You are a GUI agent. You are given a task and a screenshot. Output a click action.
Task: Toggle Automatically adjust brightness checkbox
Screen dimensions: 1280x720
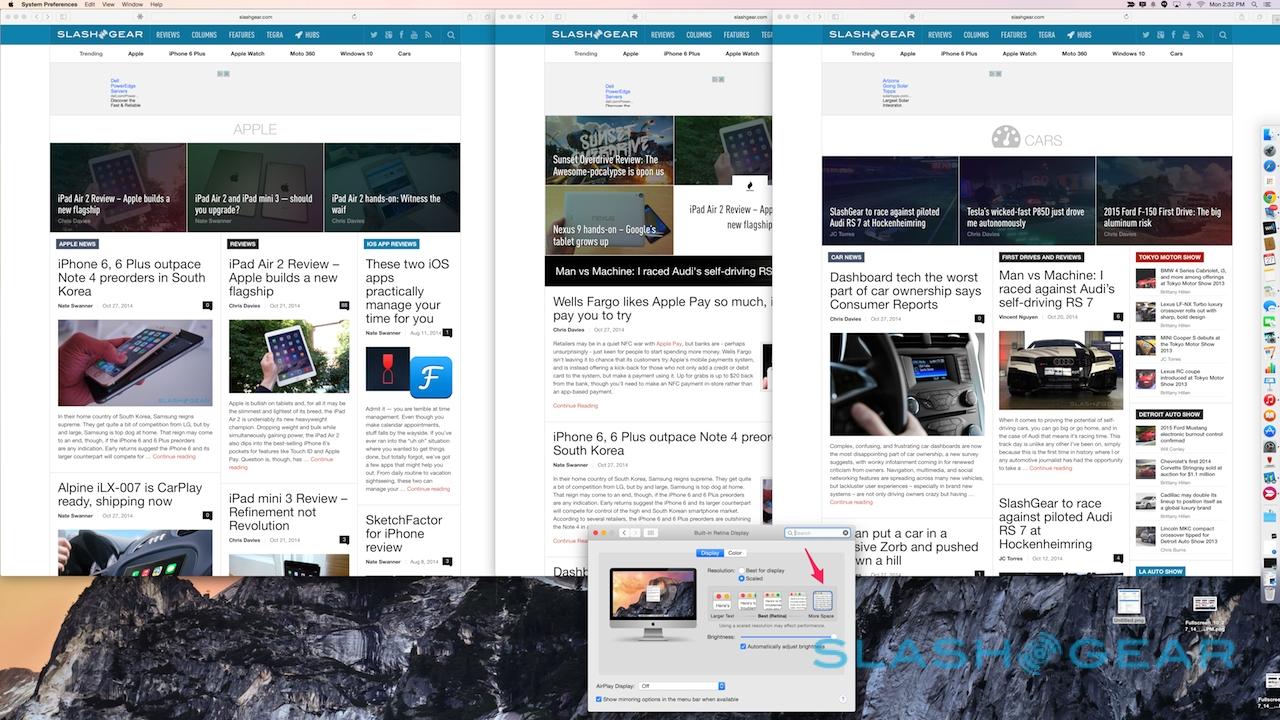coord(742,646)
